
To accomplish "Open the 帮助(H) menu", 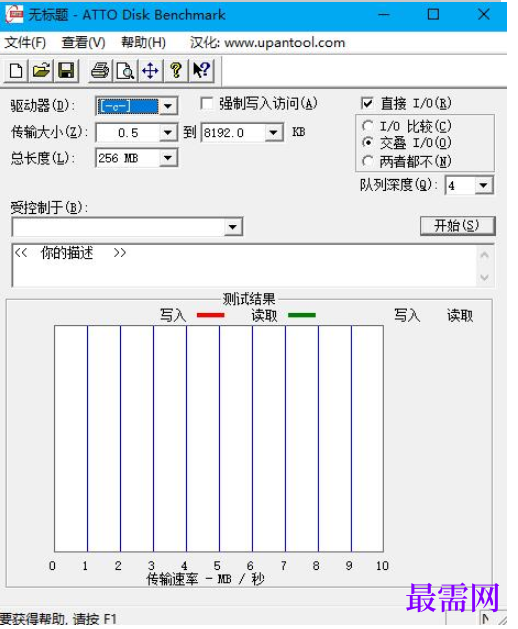I will tap(143, 43).
